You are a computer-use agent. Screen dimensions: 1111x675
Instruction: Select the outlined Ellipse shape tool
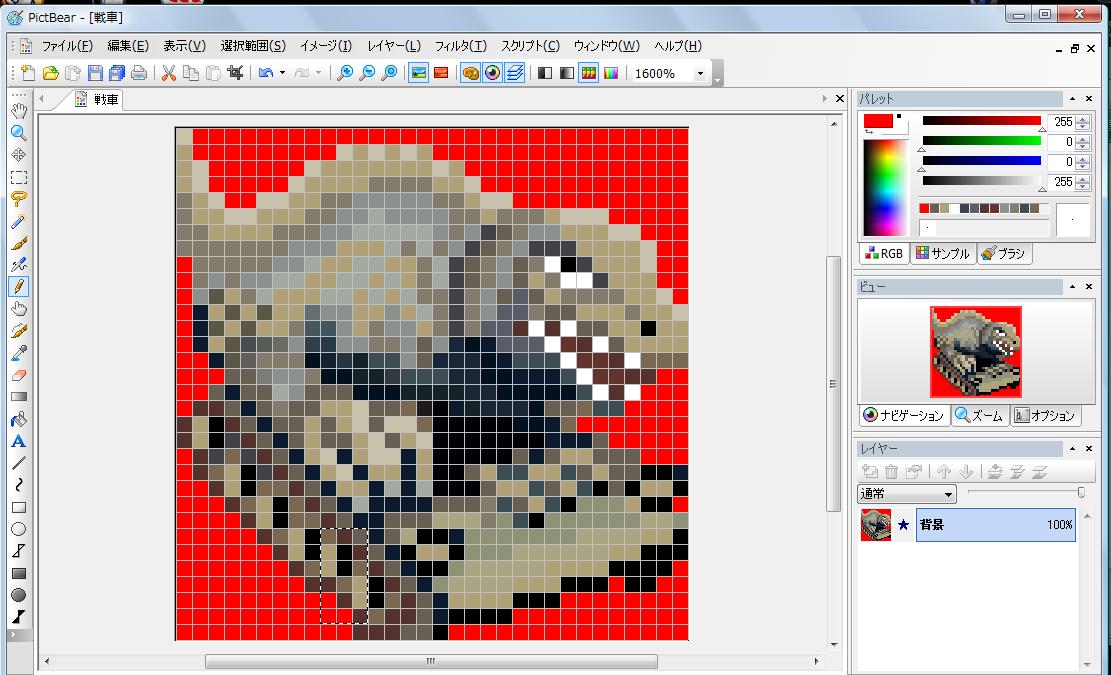coord(19,529)
